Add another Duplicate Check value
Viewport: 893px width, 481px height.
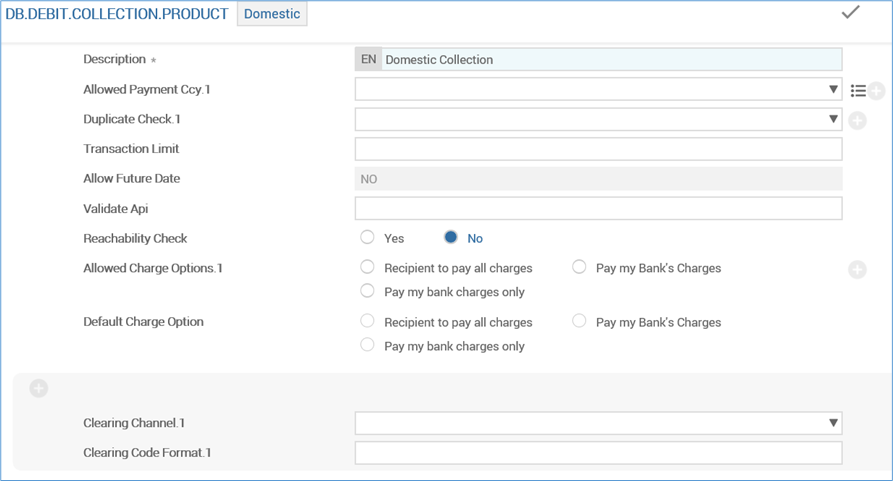(857, 121)
